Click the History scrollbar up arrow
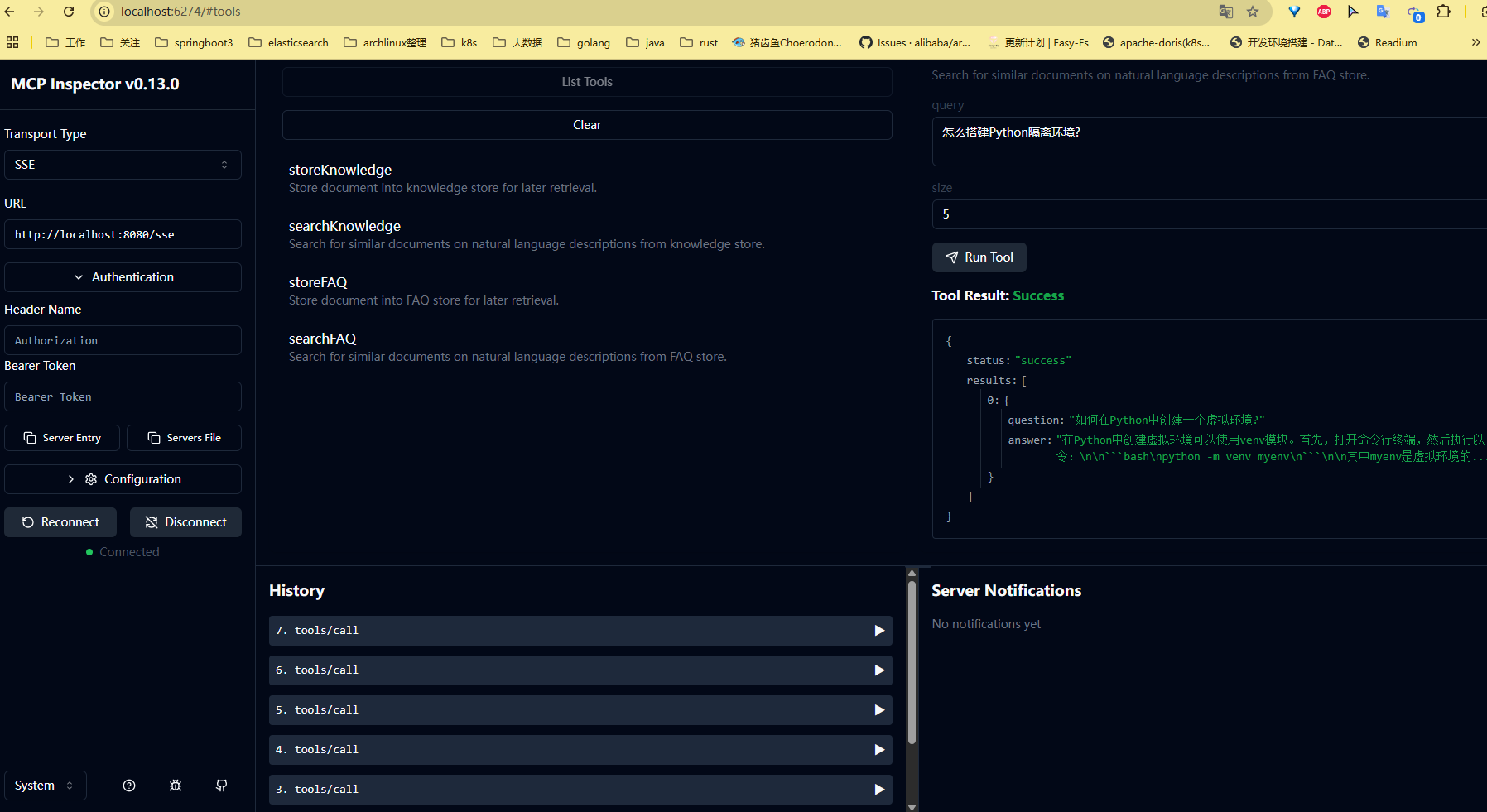The height and width of the screenshot is (812, 1487). pos(912,573)
